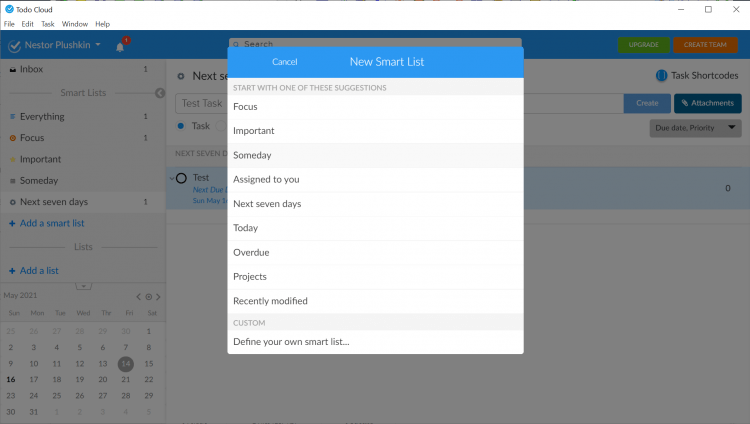Viewport: 750px width, 424px height.
Task: Click the Search input field
Action: point(375,43)
